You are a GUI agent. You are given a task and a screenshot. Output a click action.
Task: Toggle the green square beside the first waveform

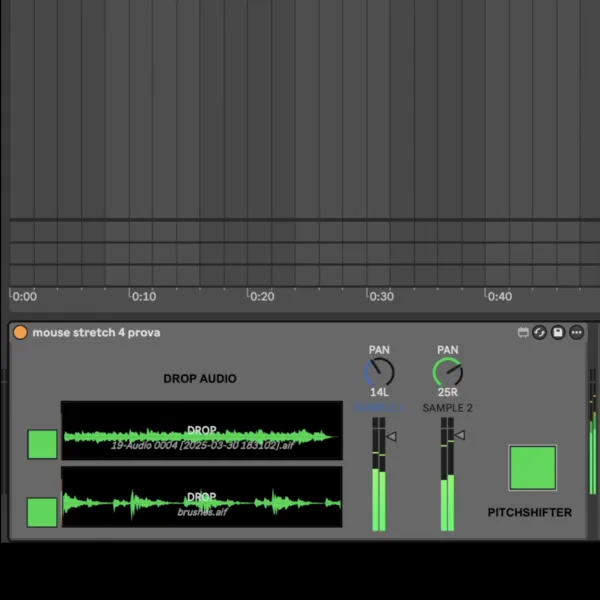coord(42,444)
